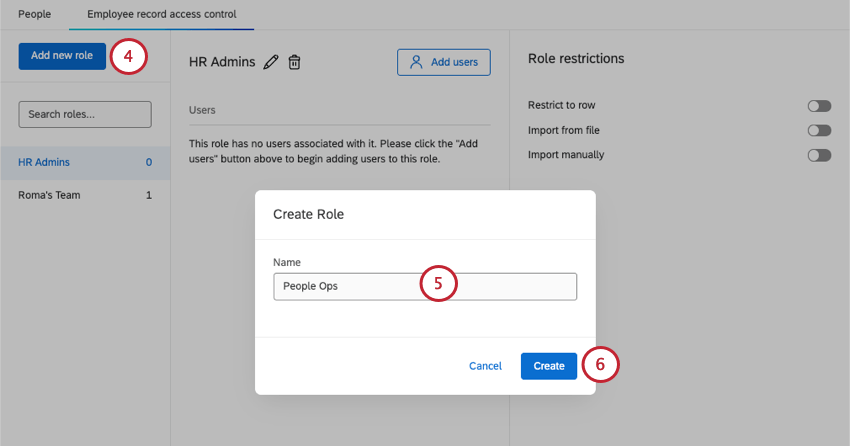Click the red step 6 circle marker
The width and height of the screenshot is (850, 446).
click(600, 365)
